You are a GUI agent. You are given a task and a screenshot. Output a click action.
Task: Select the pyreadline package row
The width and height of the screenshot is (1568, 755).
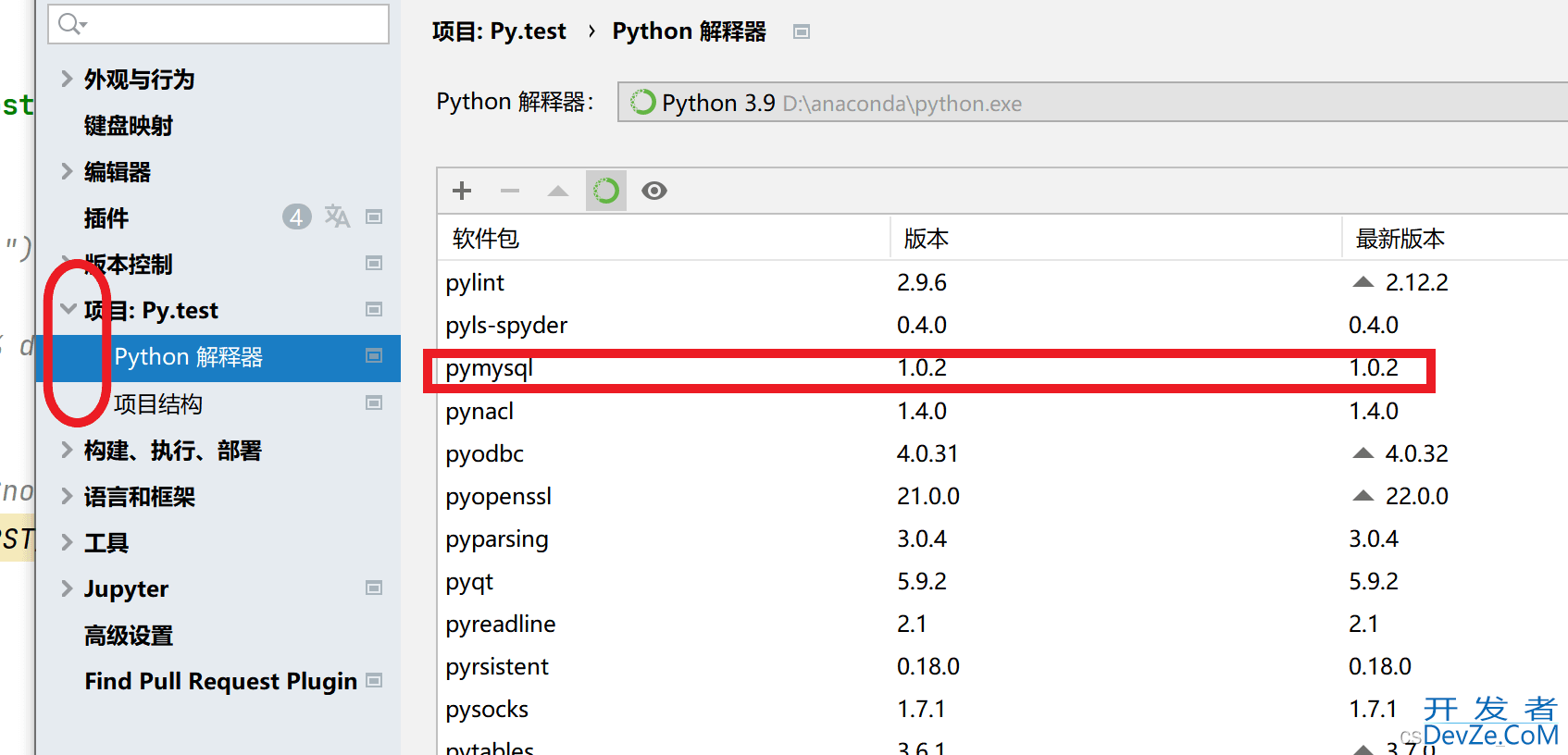pyautogui.click(x=1002, y=624)
